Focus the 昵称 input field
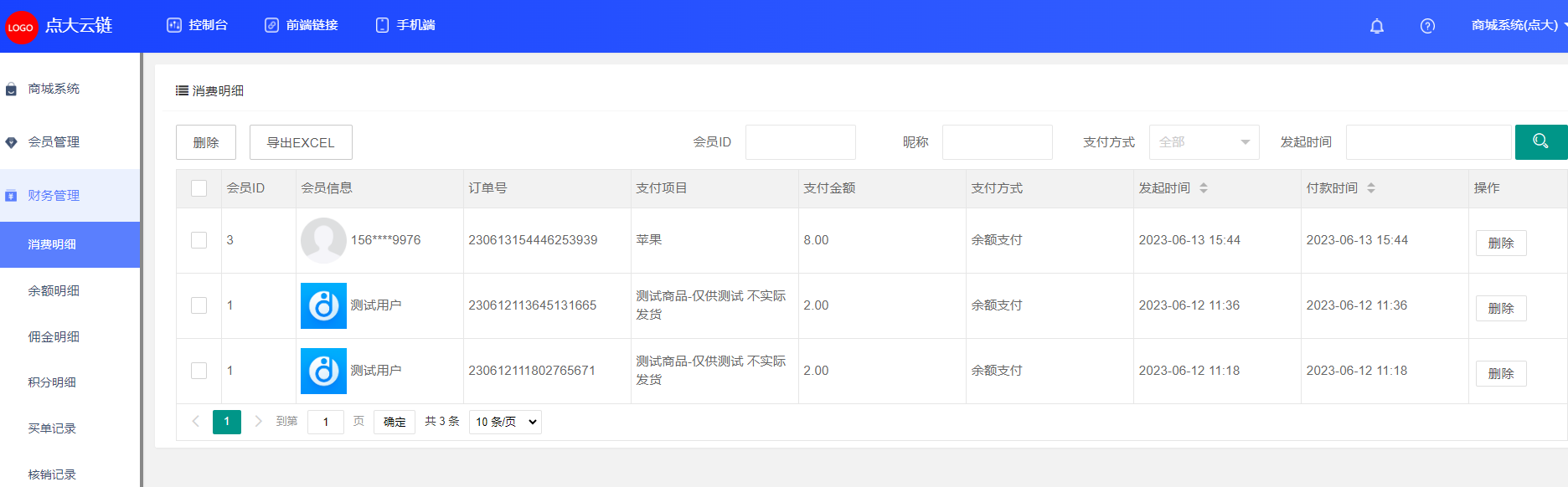This screenshot has width=1568, height=487. 998,142
